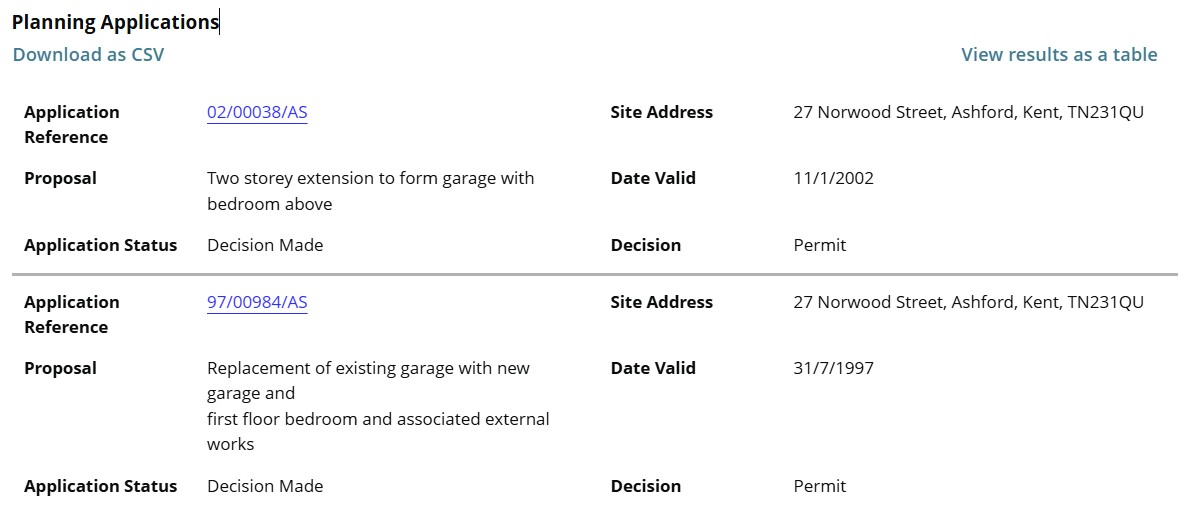Open application reference 97/00984/AS

(257, 302)
